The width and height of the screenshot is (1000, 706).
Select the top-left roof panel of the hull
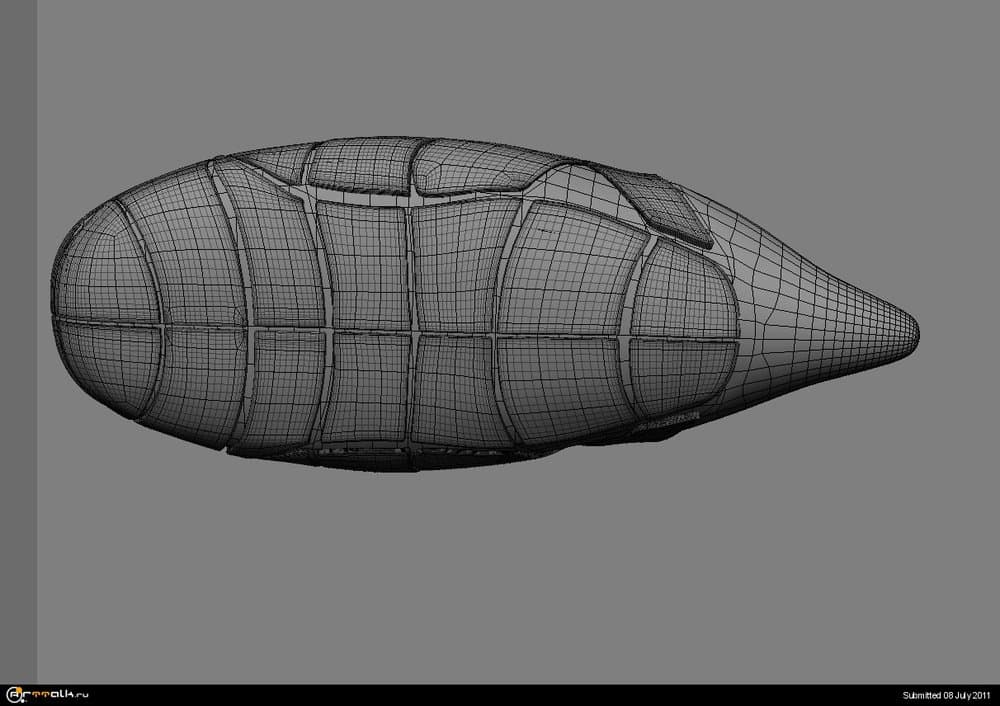coord(268,163)
